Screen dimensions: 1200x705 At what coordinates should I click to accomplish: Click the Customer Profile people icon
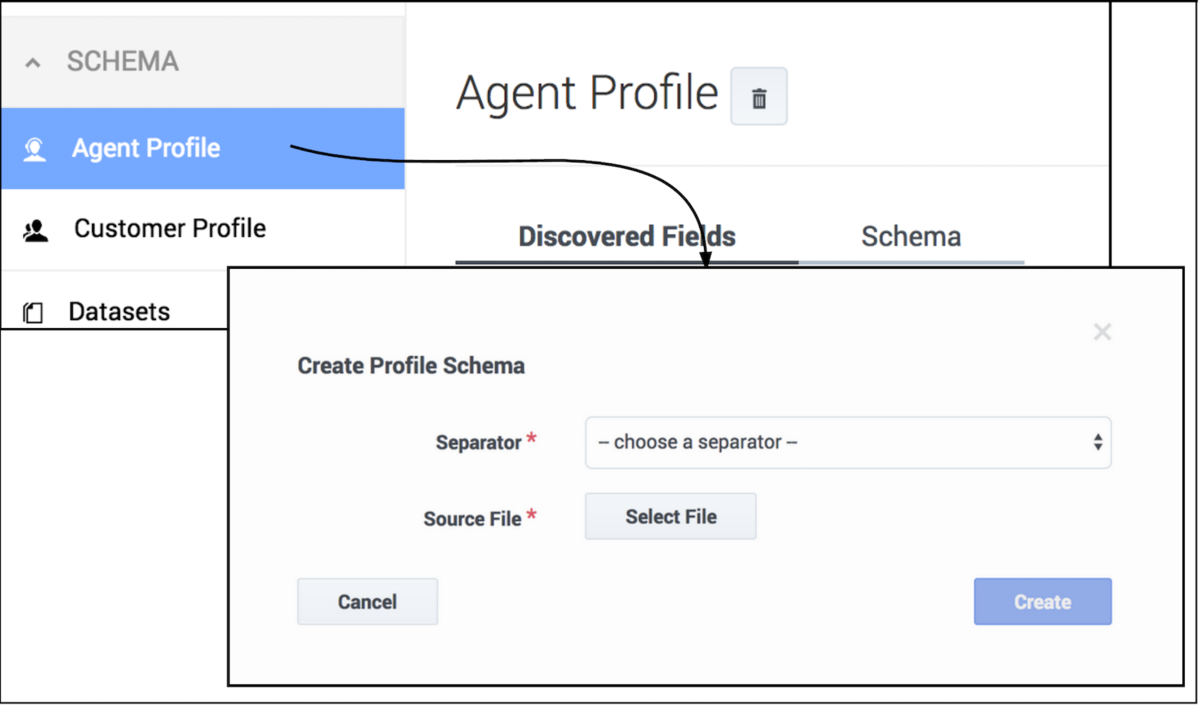36,231
